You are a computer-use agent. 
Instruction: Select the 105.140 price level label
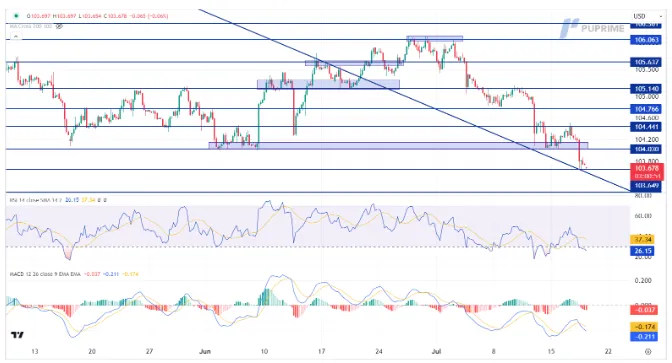(646, 89)
